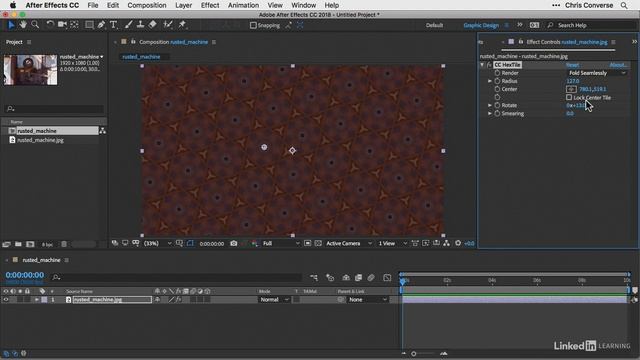Click the Draft 3D icon in the timeline
This screenshot has width=640, height=360.
[x=330, y=278]
